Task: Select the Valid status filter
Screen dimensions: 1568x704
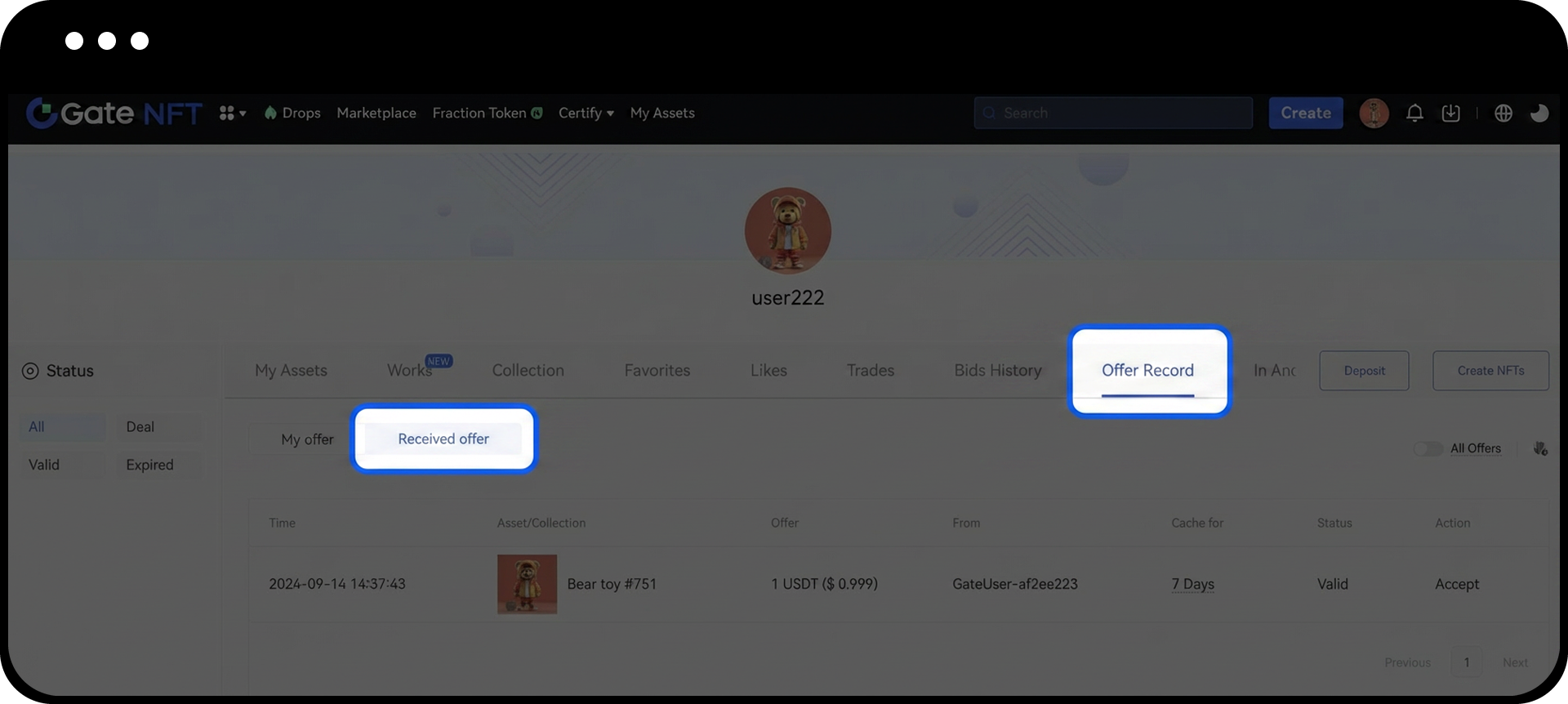Action: [44, 465]
